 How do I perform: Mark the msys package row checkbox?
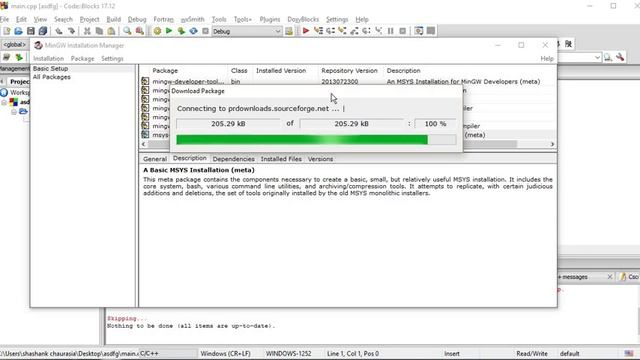pos(145,134)
